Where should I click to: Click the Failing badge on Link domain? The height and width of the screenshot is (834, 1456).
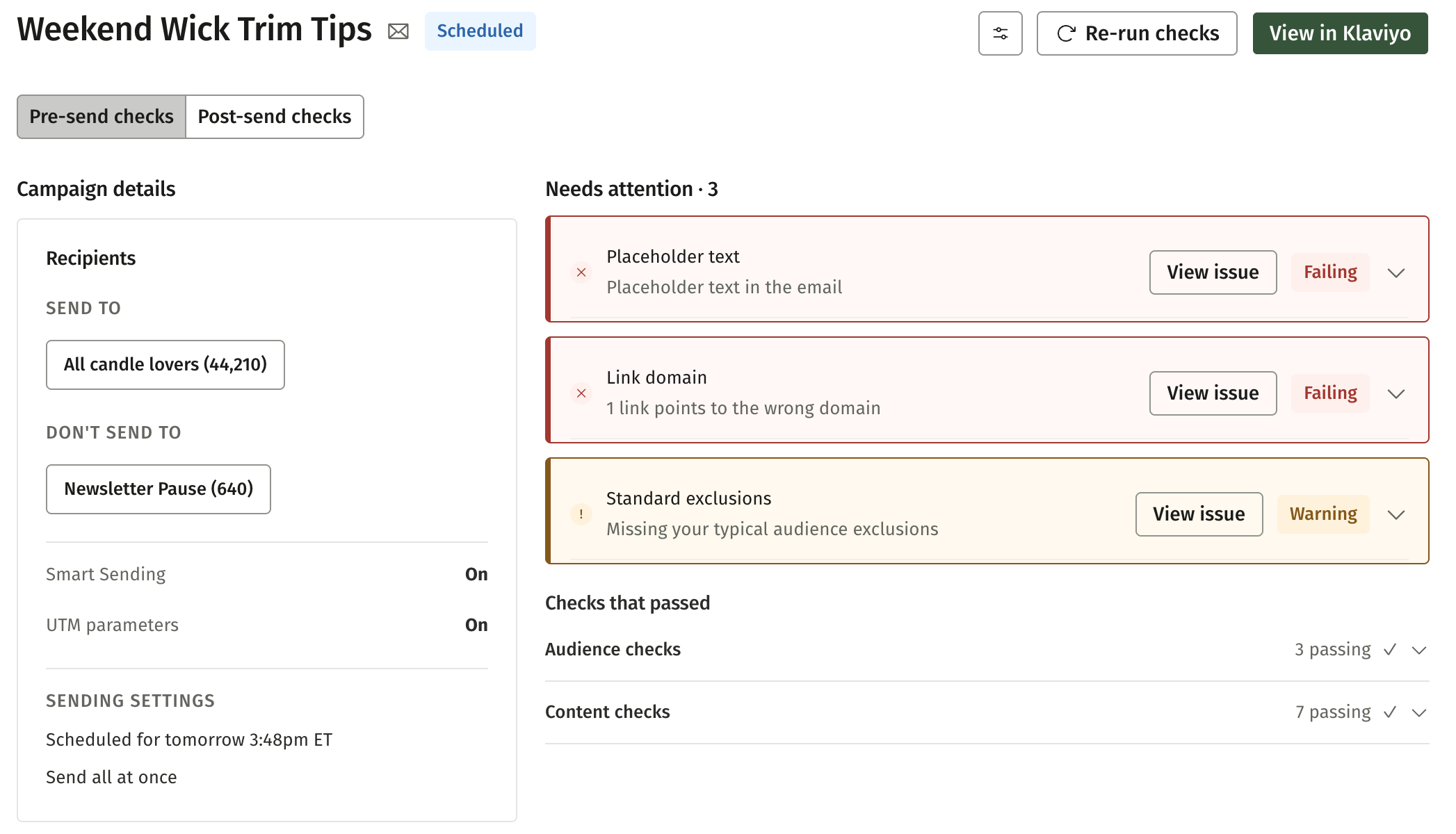pyautogui.click(x=1330, y=393)
